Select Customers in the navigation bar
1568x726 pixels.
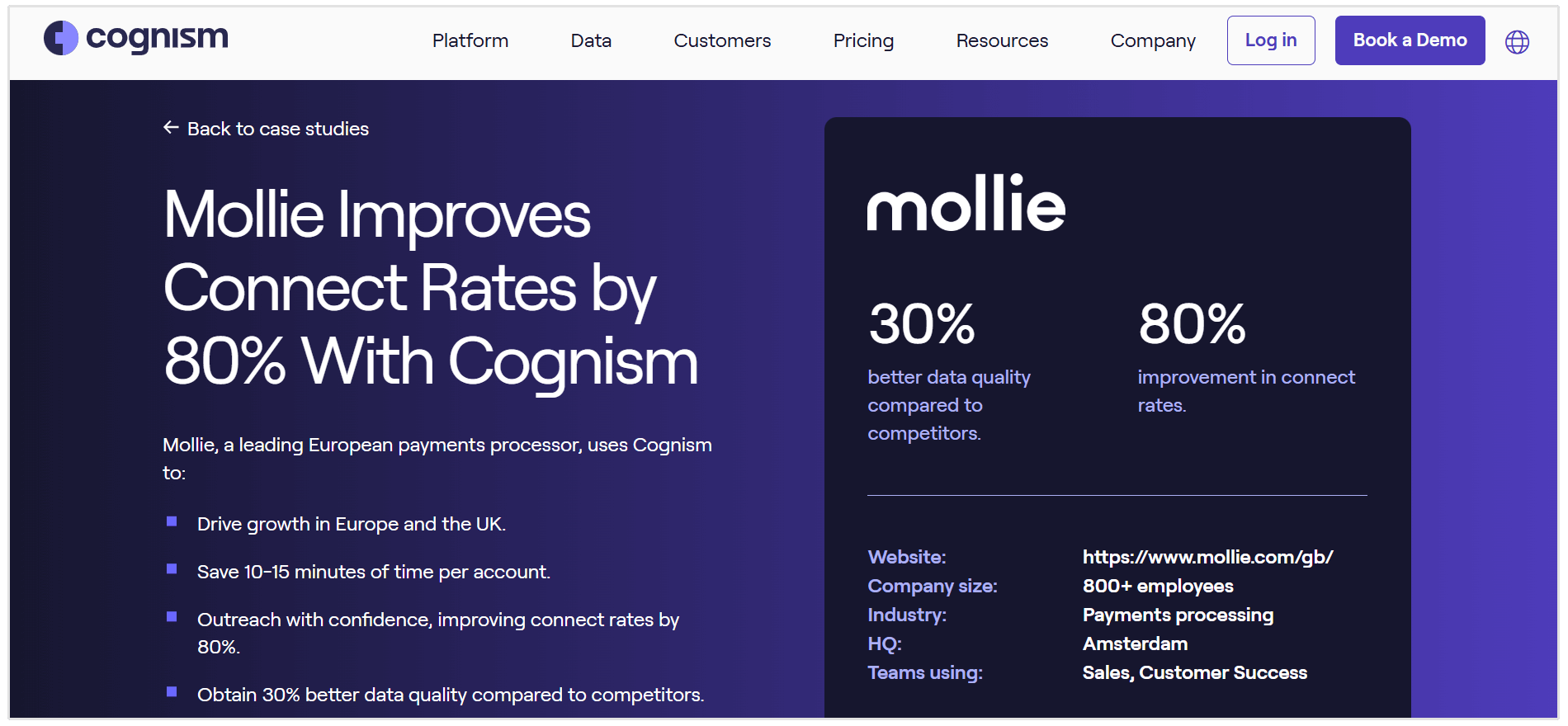721,40
